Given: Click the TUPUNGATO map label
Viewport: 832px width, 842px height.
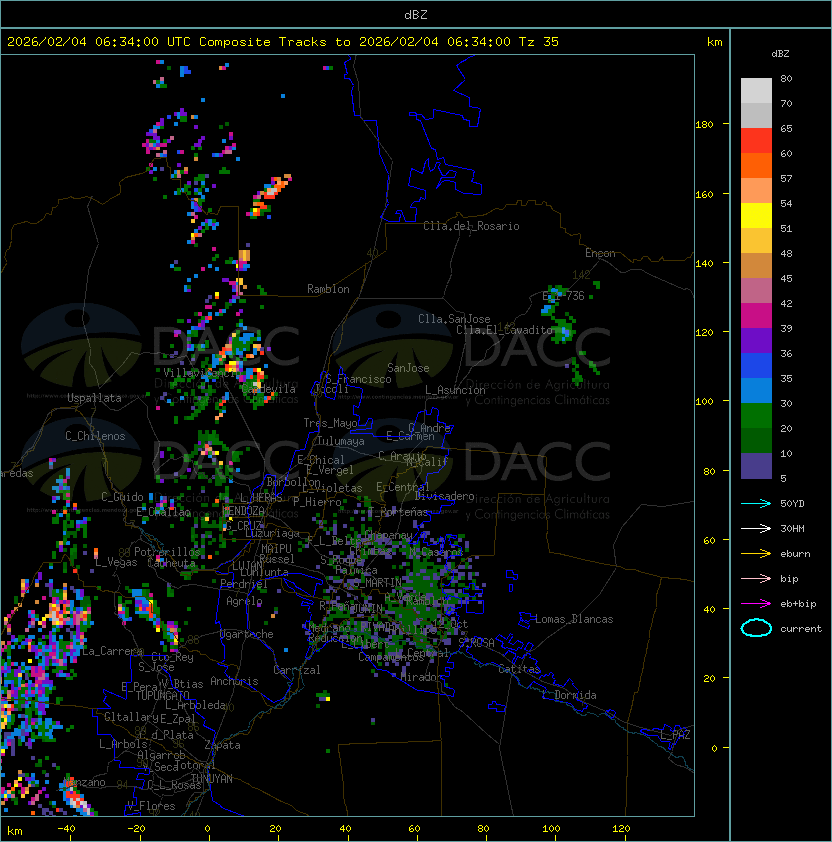Looking at the screenshot, I should 162,695.
